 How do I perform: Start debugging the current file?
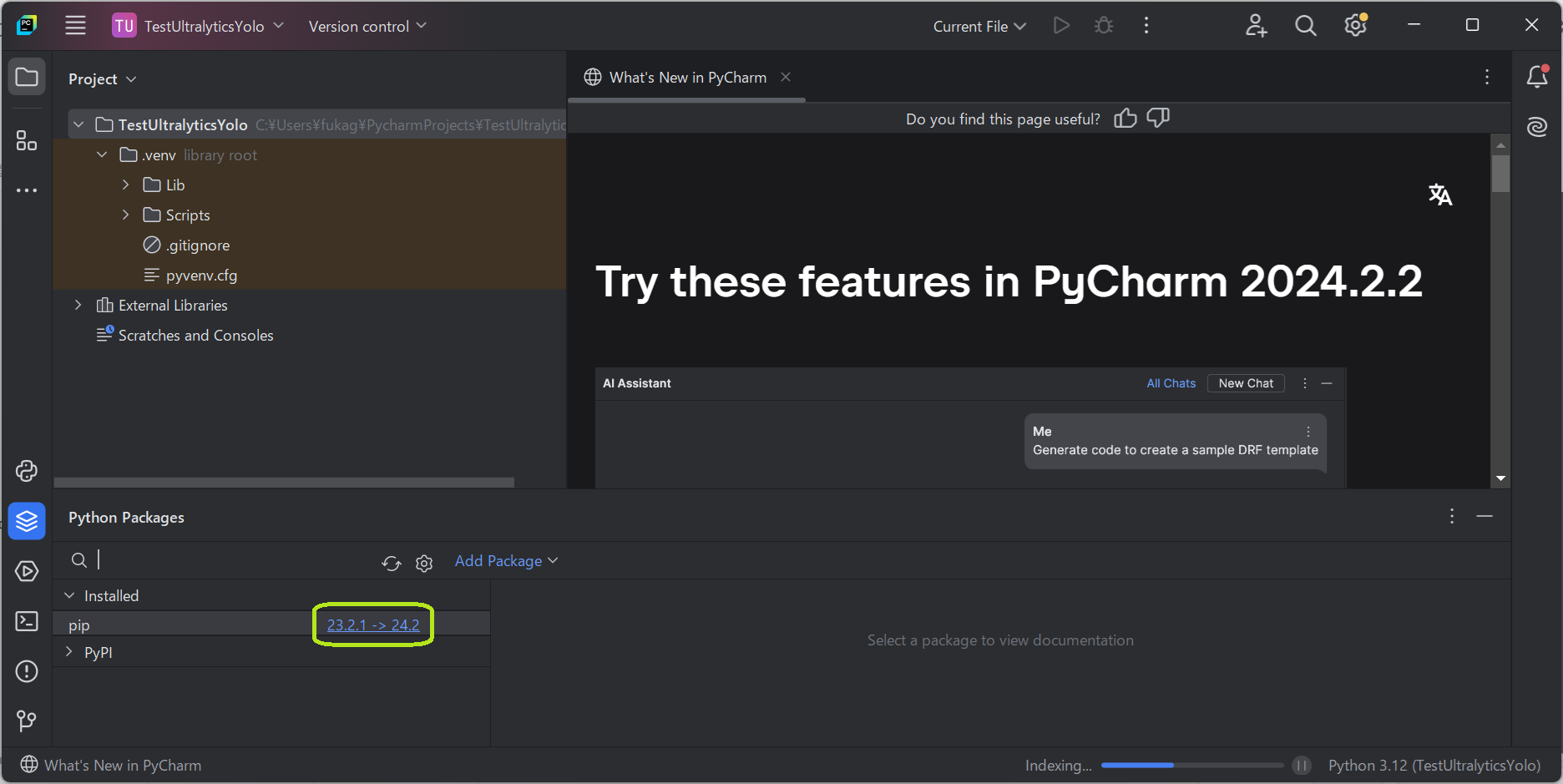coord(1104,26)
